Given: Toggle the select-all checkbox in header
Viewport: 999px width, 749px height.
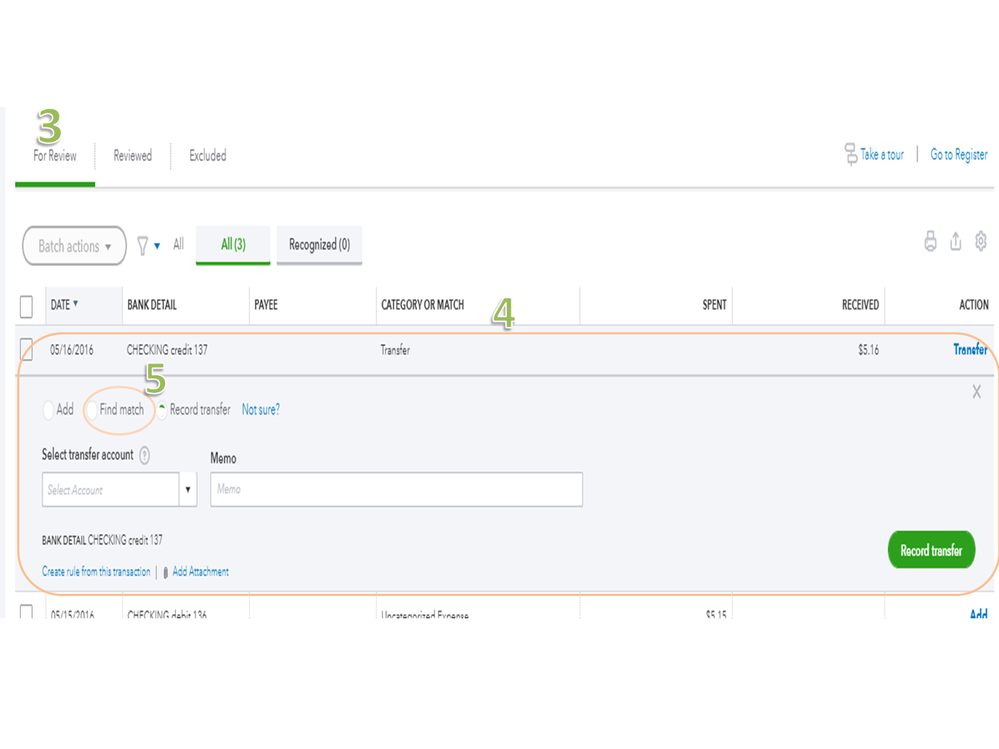Looking at the screenshot, I should pyautogui.click(x=26, y=306).
